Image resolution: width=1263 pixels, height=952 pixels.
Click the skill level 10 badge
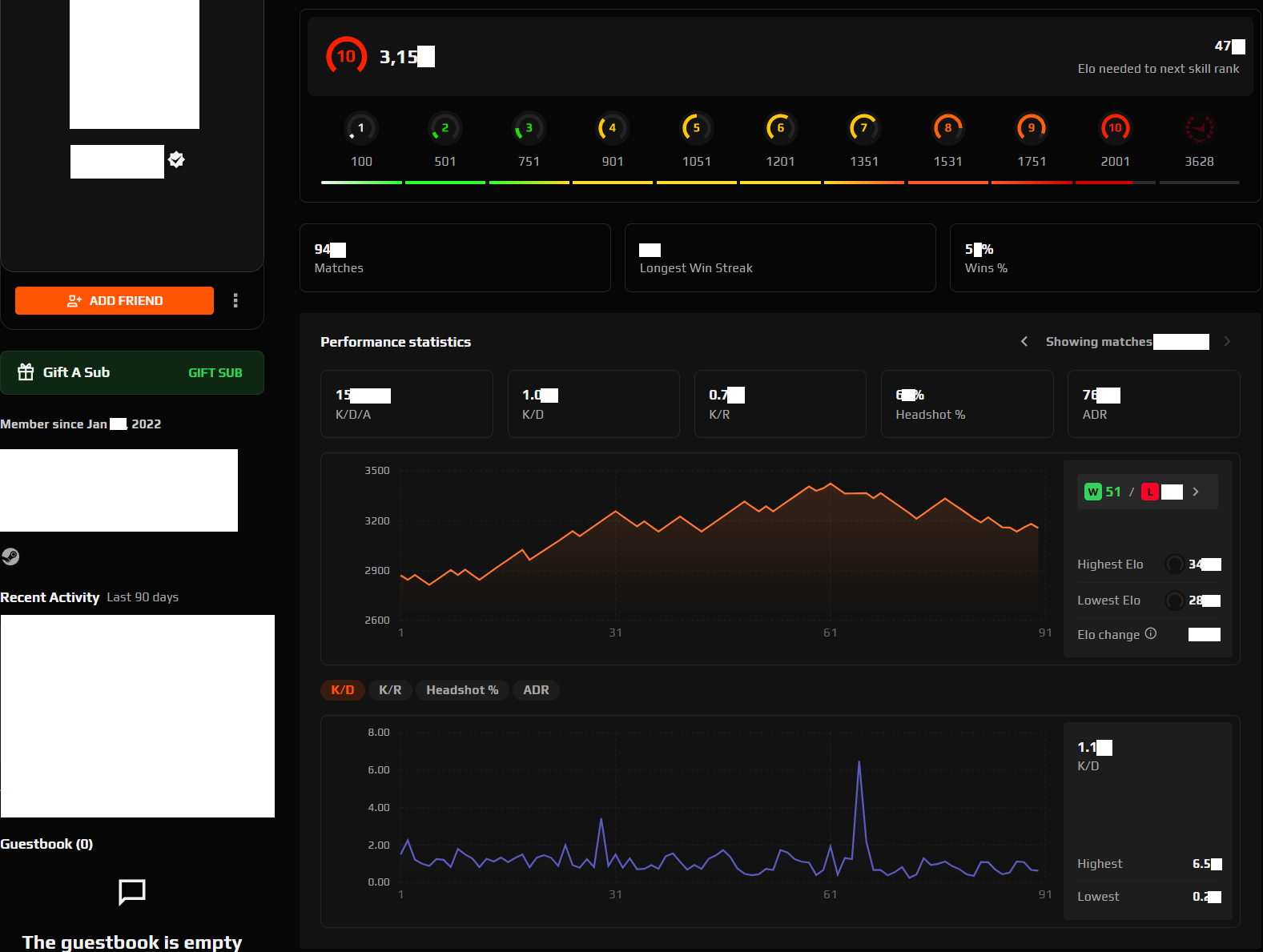point(346,56)
